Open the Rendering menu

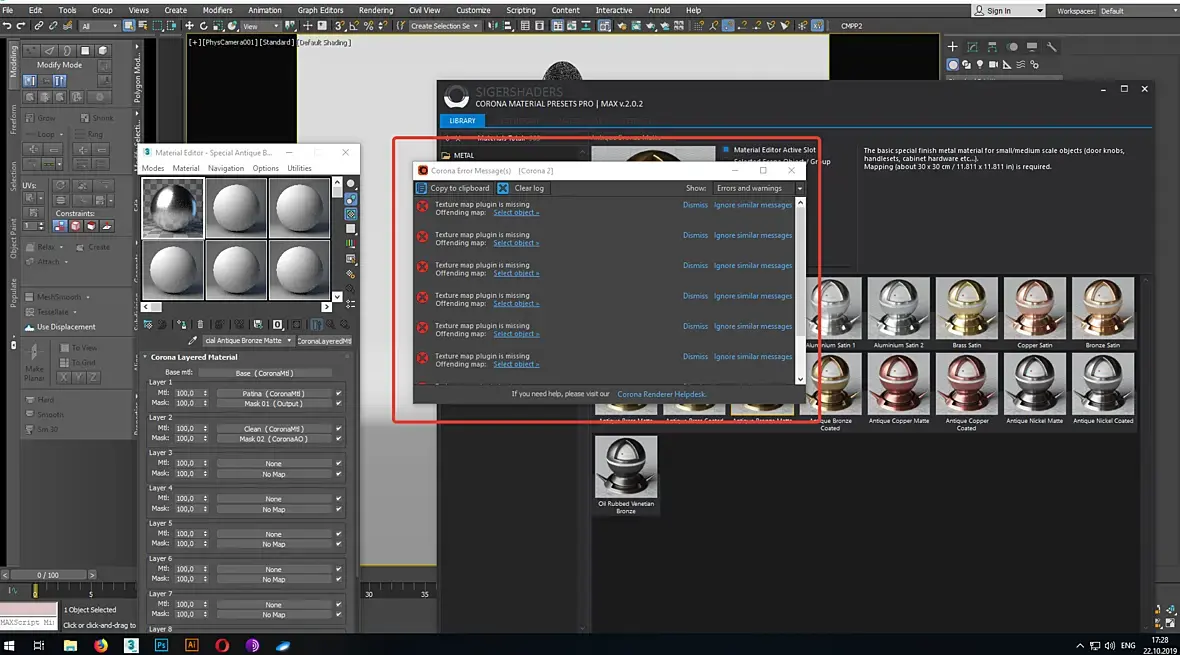pyautogui.click(x=376, y=11)
